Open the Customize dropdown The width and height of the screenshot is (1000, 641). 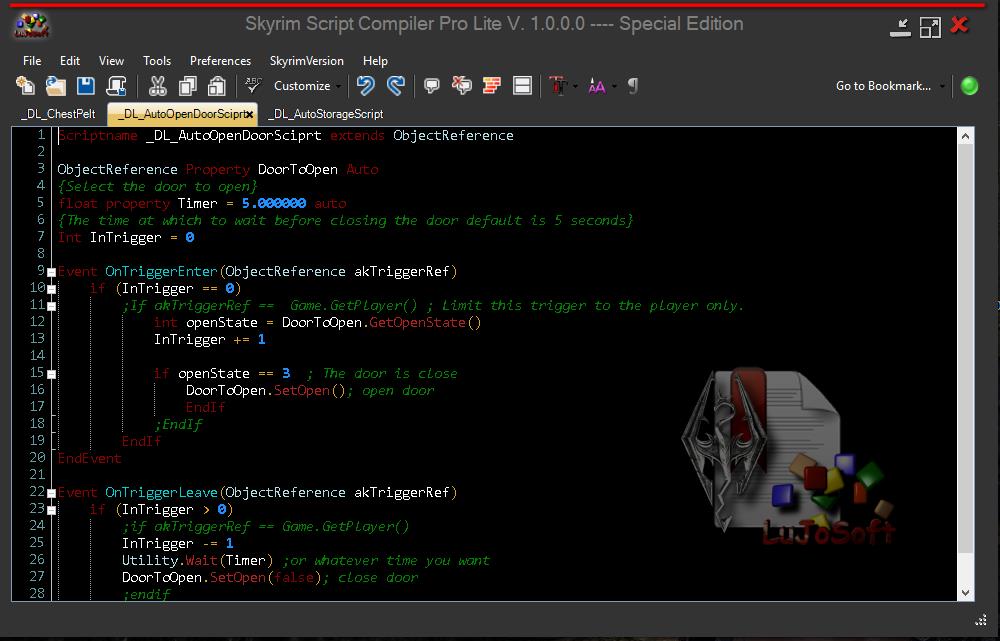(x=307, y=86)
